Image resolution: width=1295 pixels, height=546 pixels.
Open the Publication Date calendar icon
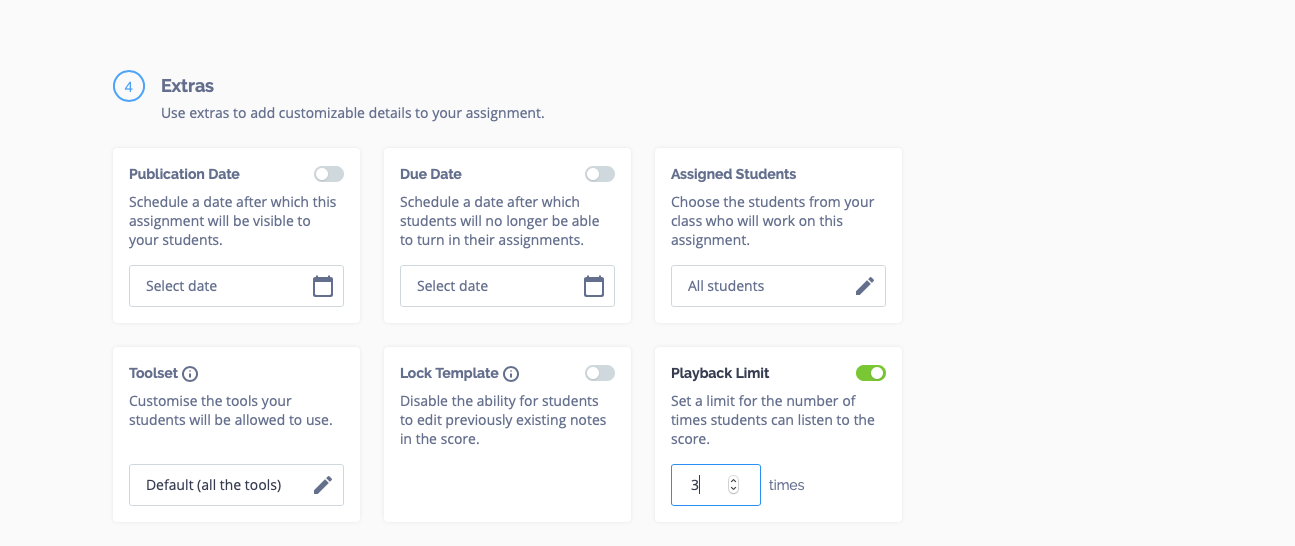(323, 286)
